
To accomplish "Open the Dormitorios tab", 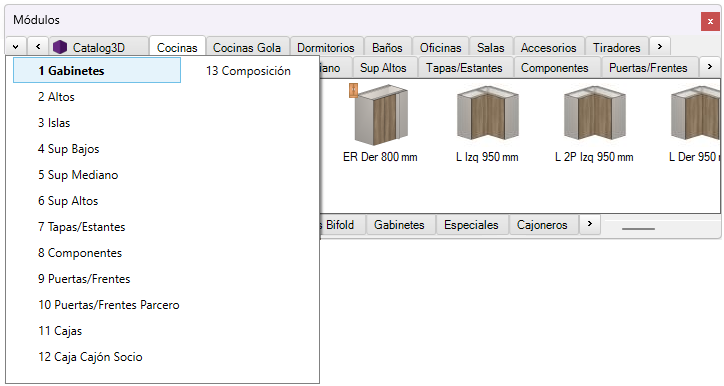I will coord(326,48).
